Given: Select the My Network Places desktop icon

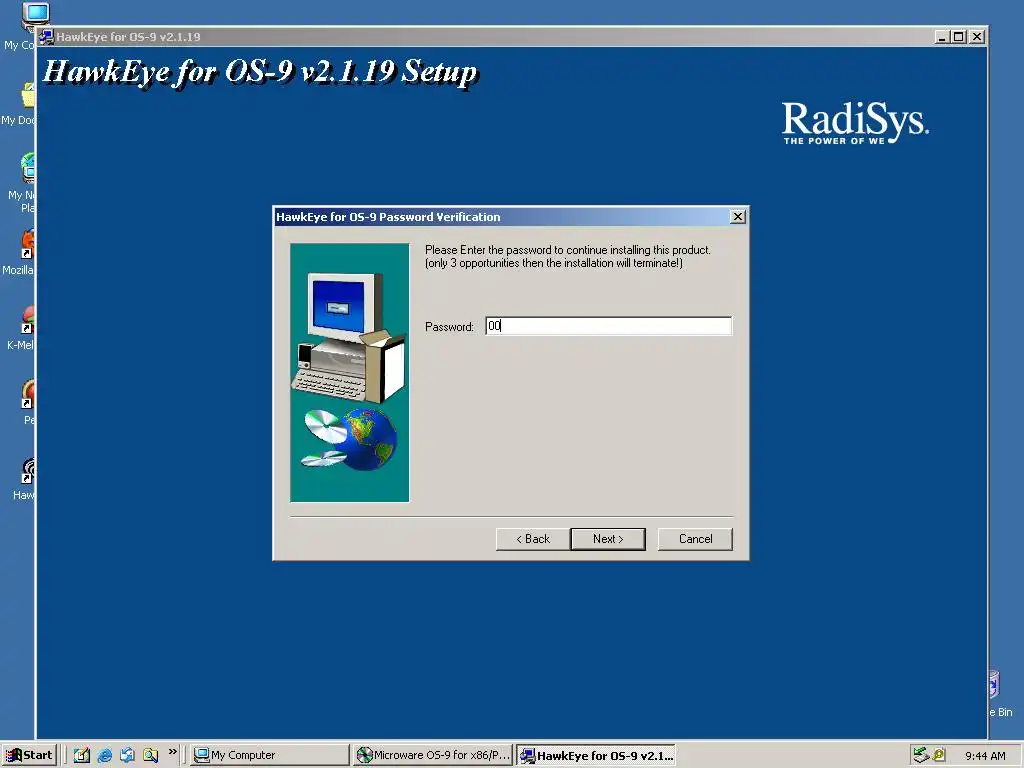Looking at the screenshot, I should pyautogui.click(x=22, y=183).
